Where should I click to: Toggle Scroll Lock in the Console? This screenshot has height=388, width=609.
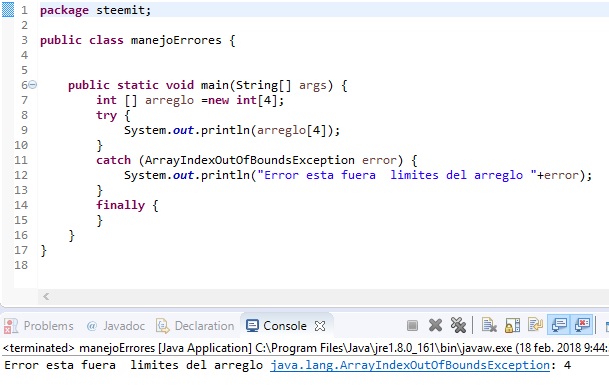(x=512, y=325)
